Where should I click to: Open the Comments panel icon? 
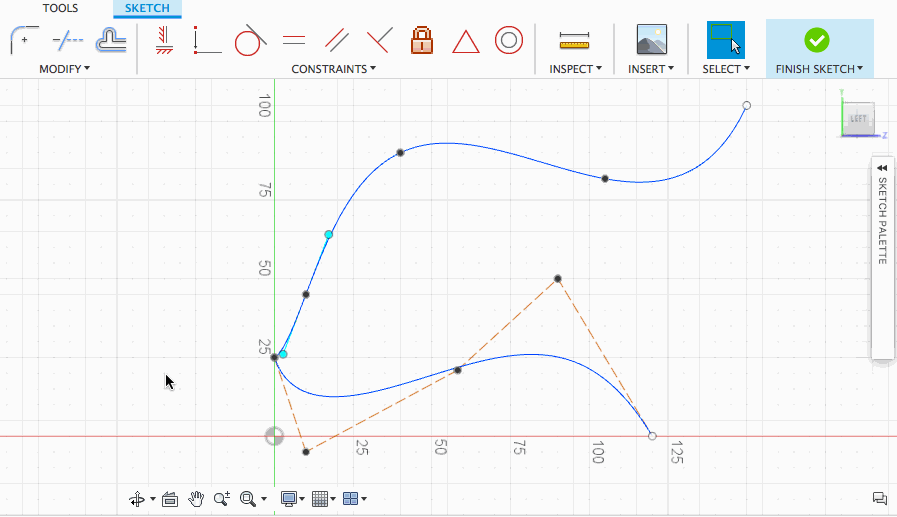(x=880, y=499)
